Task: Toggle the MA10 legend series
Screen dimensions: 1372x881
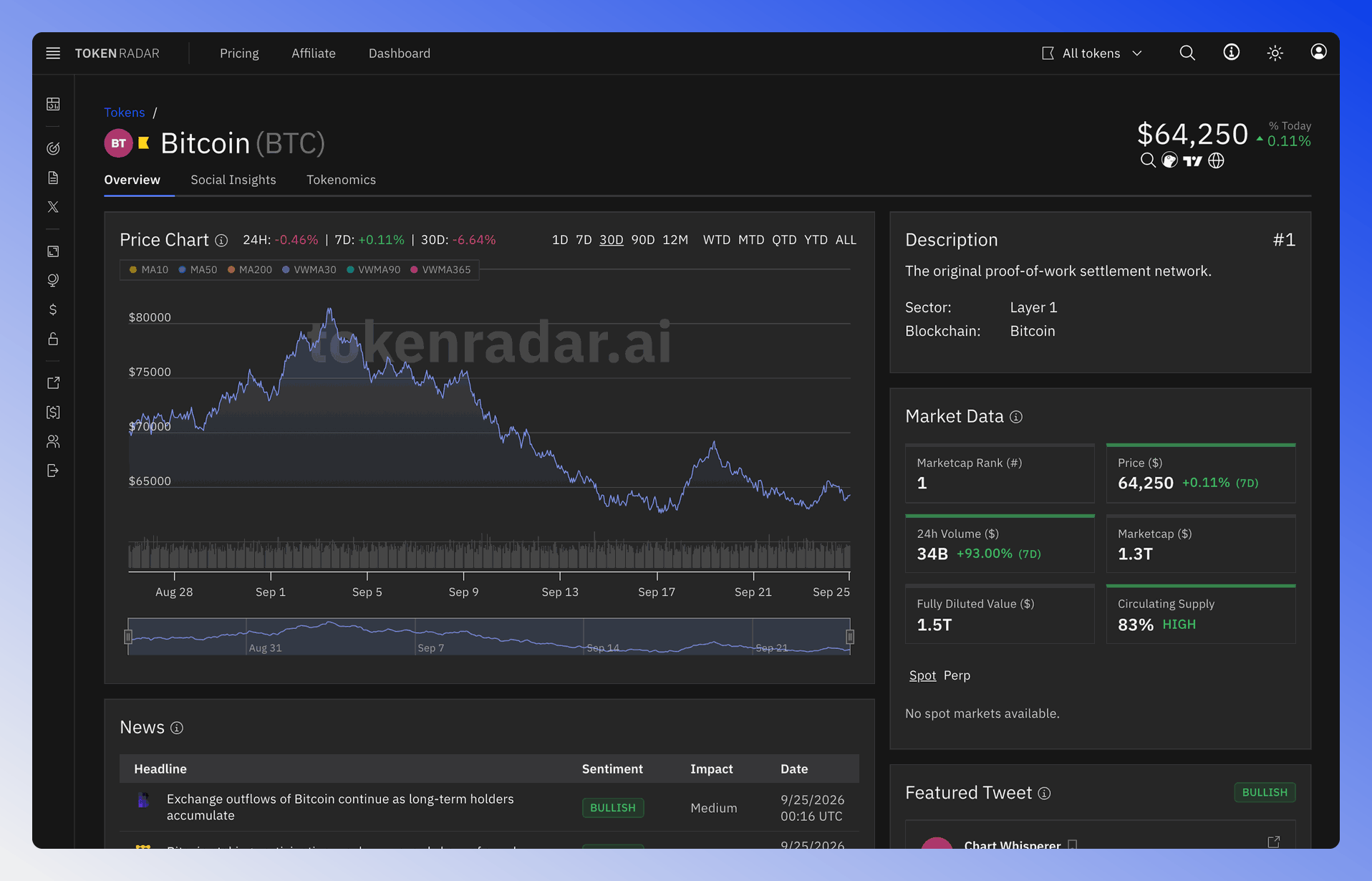Action: pos(149,270)
